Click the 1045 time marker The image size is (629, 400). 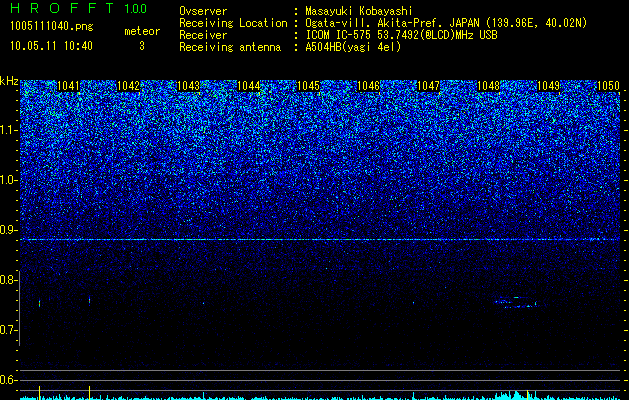click(x=308, y=86)
